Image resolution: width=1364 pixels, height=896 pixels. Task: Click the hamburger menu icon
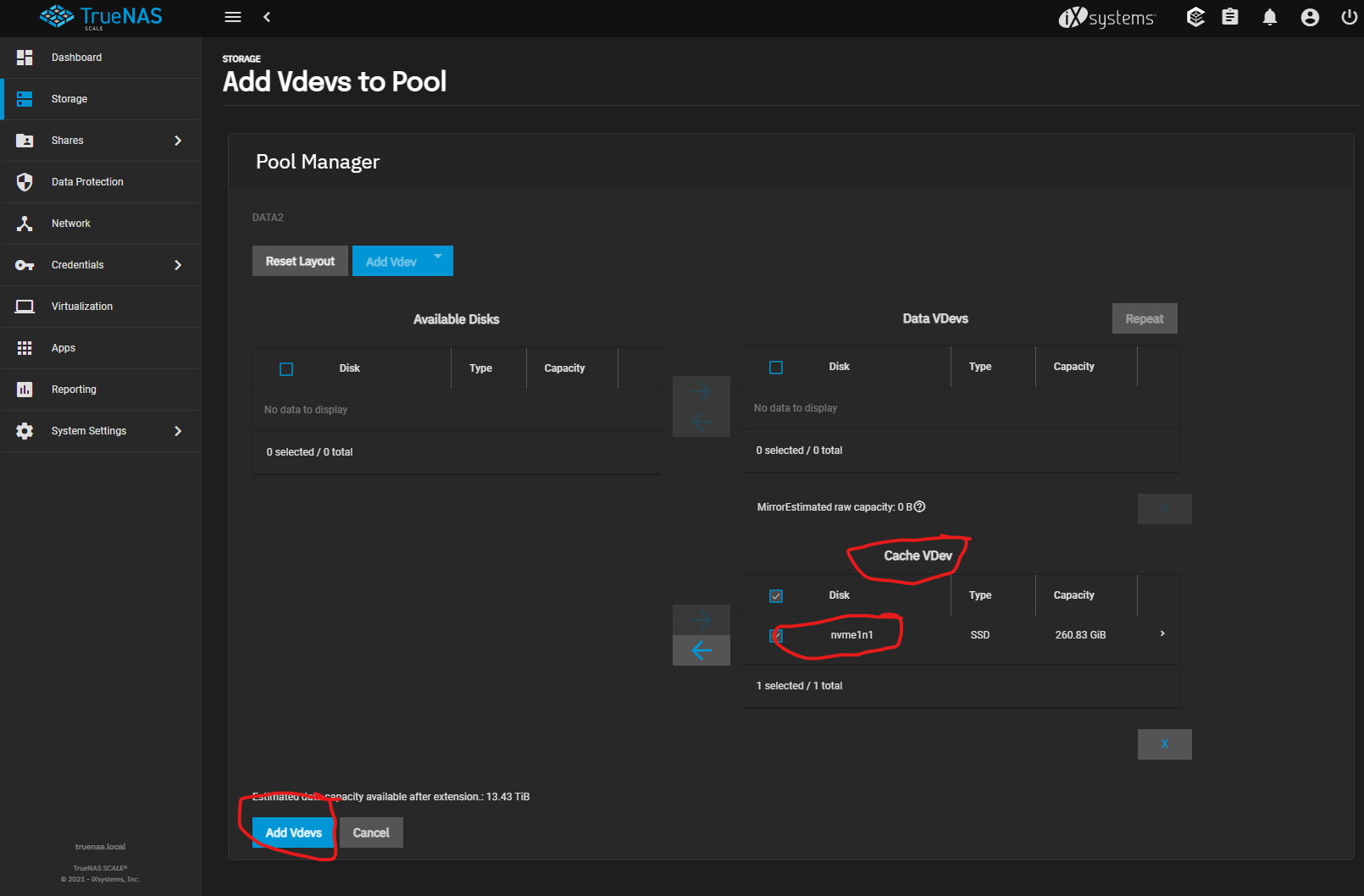[233, 17]
